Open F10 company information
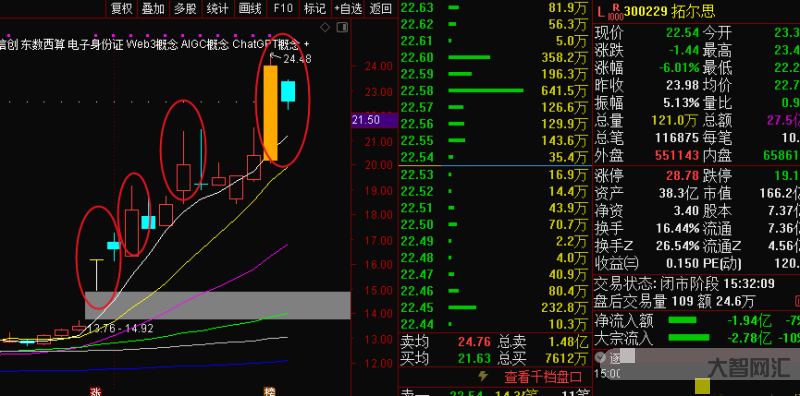 click(x=283, y=8)
